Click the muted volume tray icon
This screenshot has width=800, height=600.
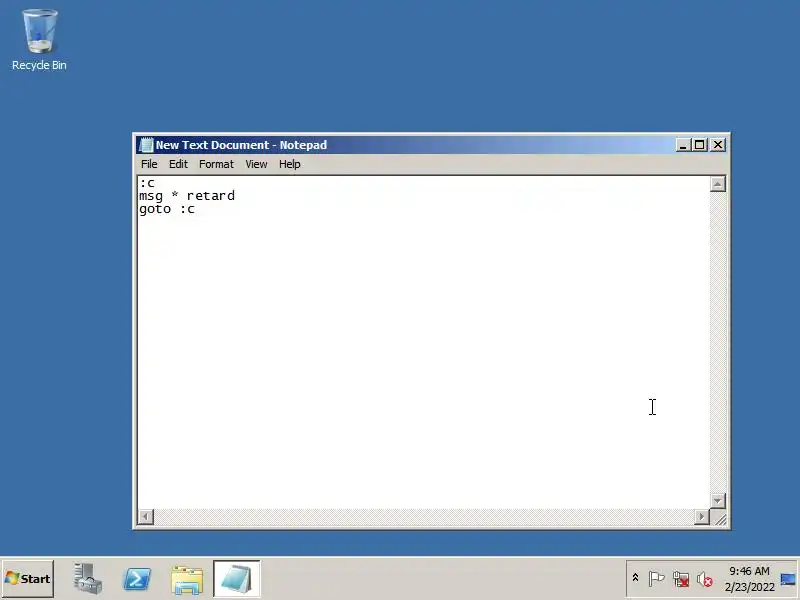[x=705, y=579]
